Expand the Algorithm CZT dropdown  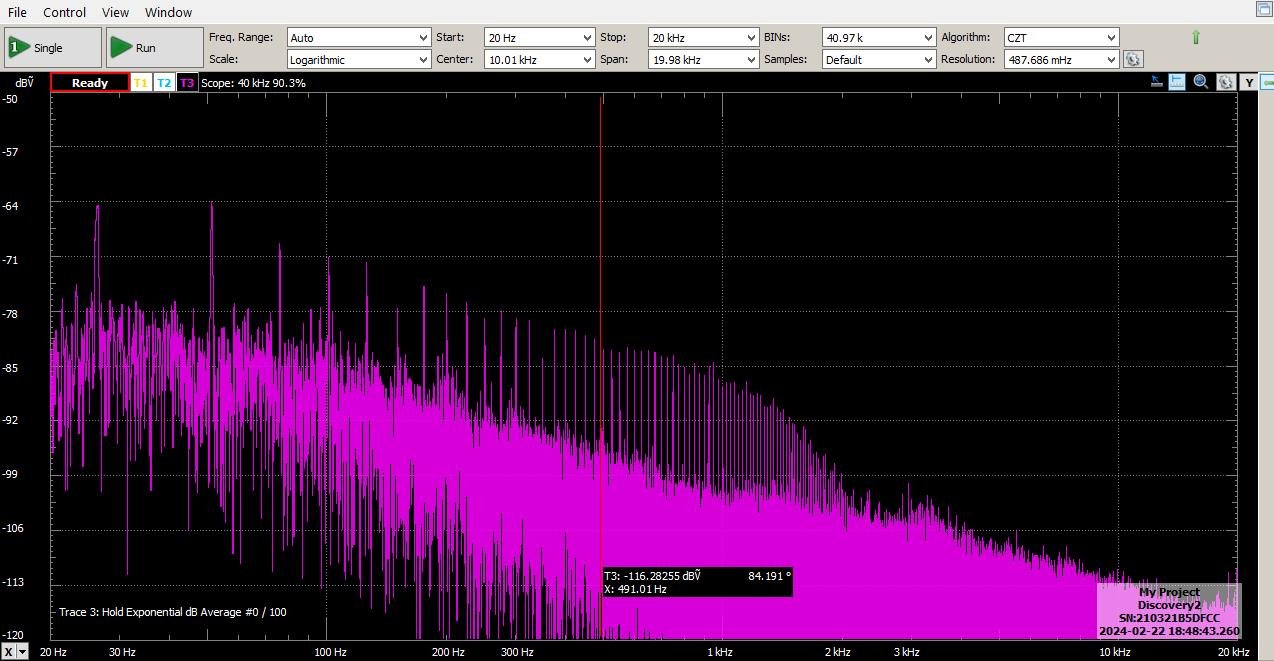click(x=1060, y=38)
